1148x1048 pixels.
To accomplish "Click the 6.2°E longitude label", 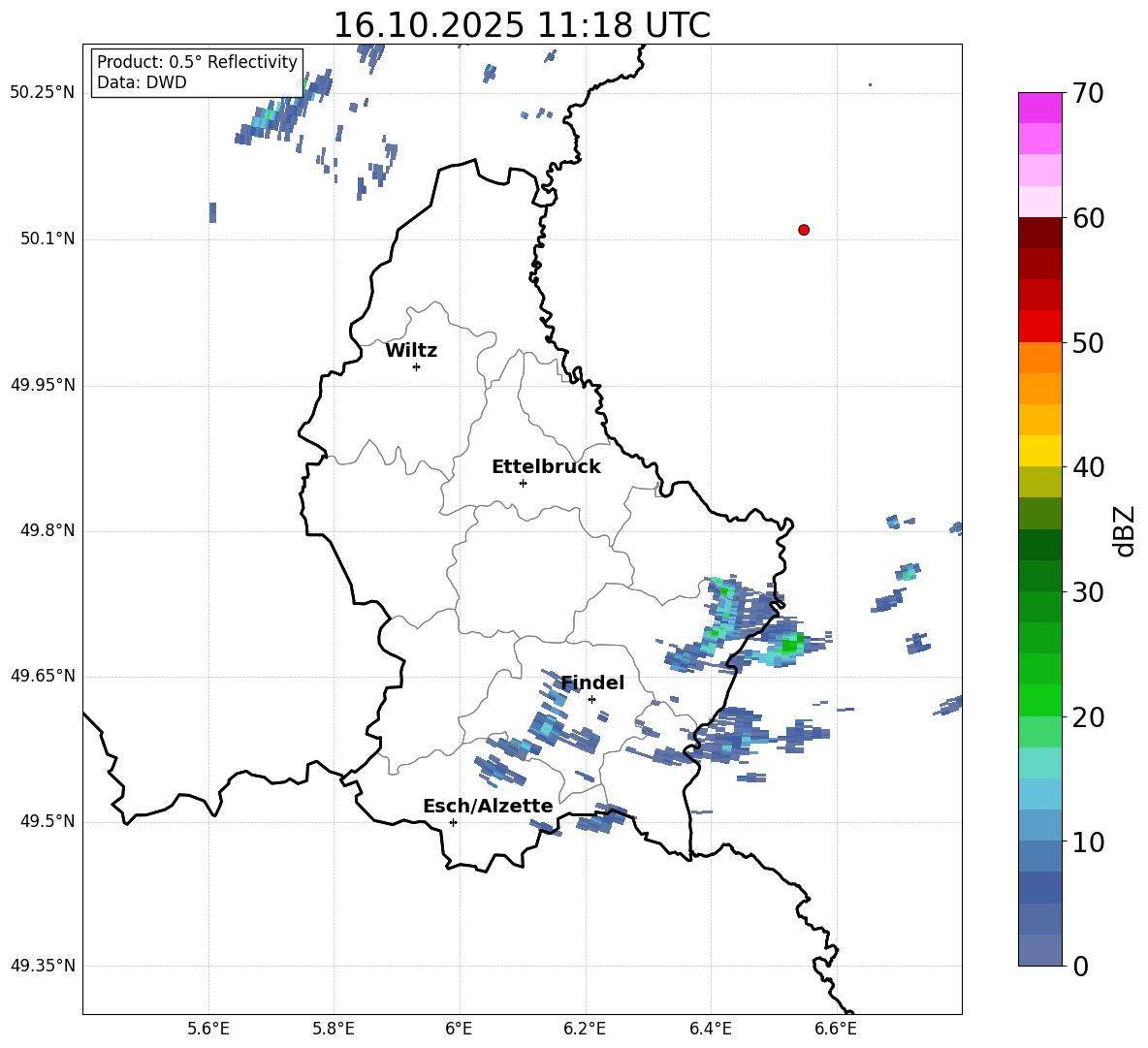I will coord(585,1029).
